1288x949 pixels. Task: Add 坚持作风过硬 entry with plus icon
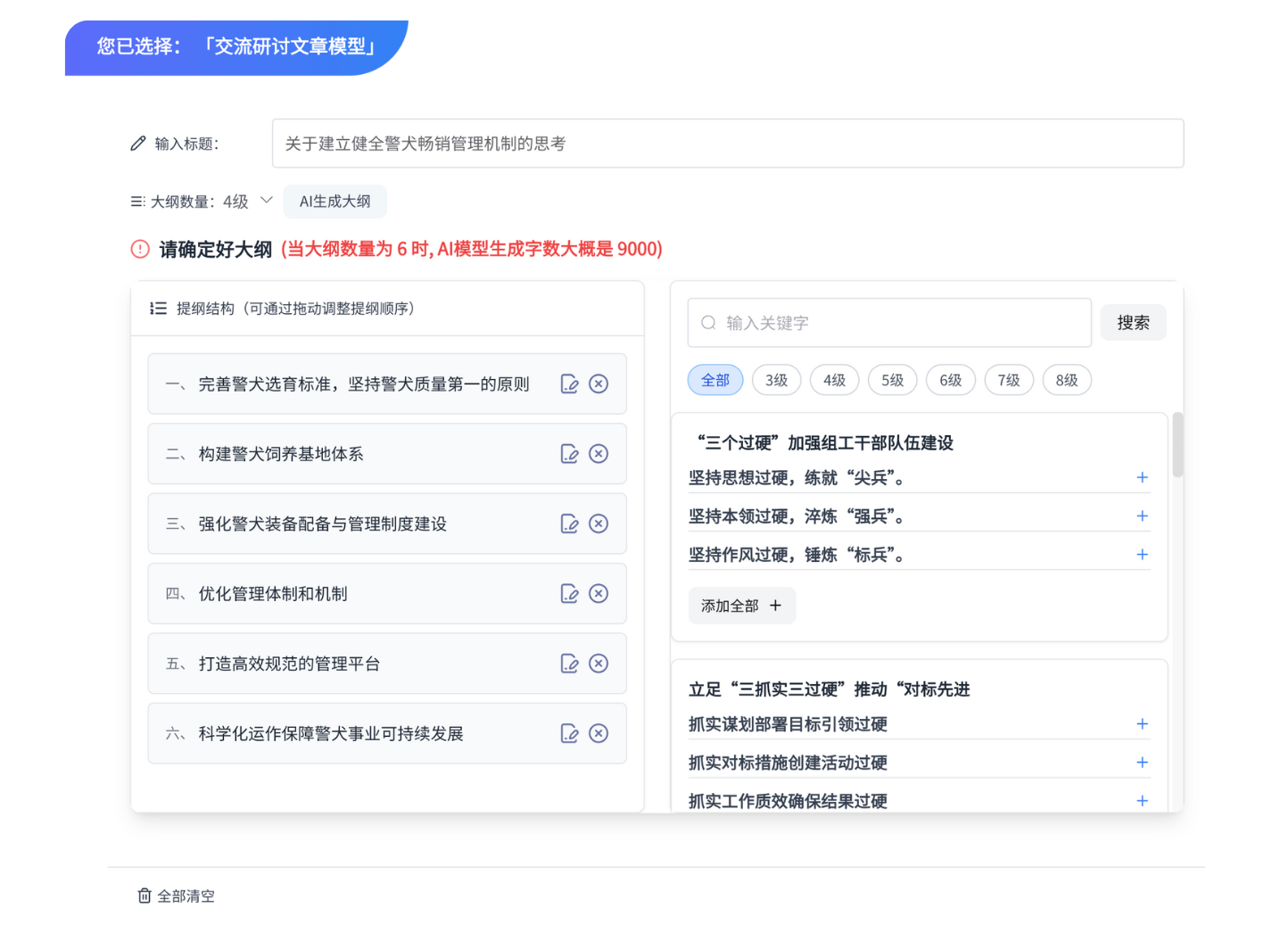[x=1142, y=555]
